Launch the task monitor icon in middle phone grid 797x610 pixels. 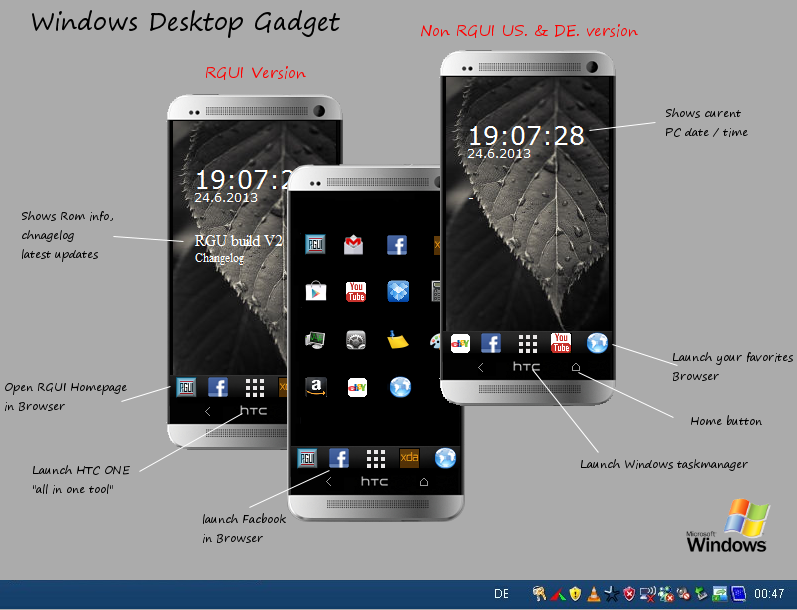(315, 340)
